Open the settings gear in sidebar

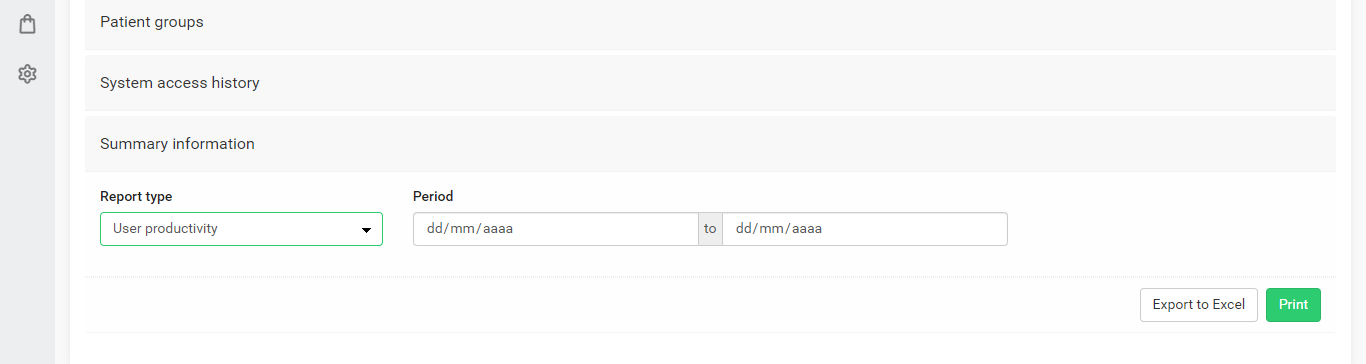click(x=27, y=74)
